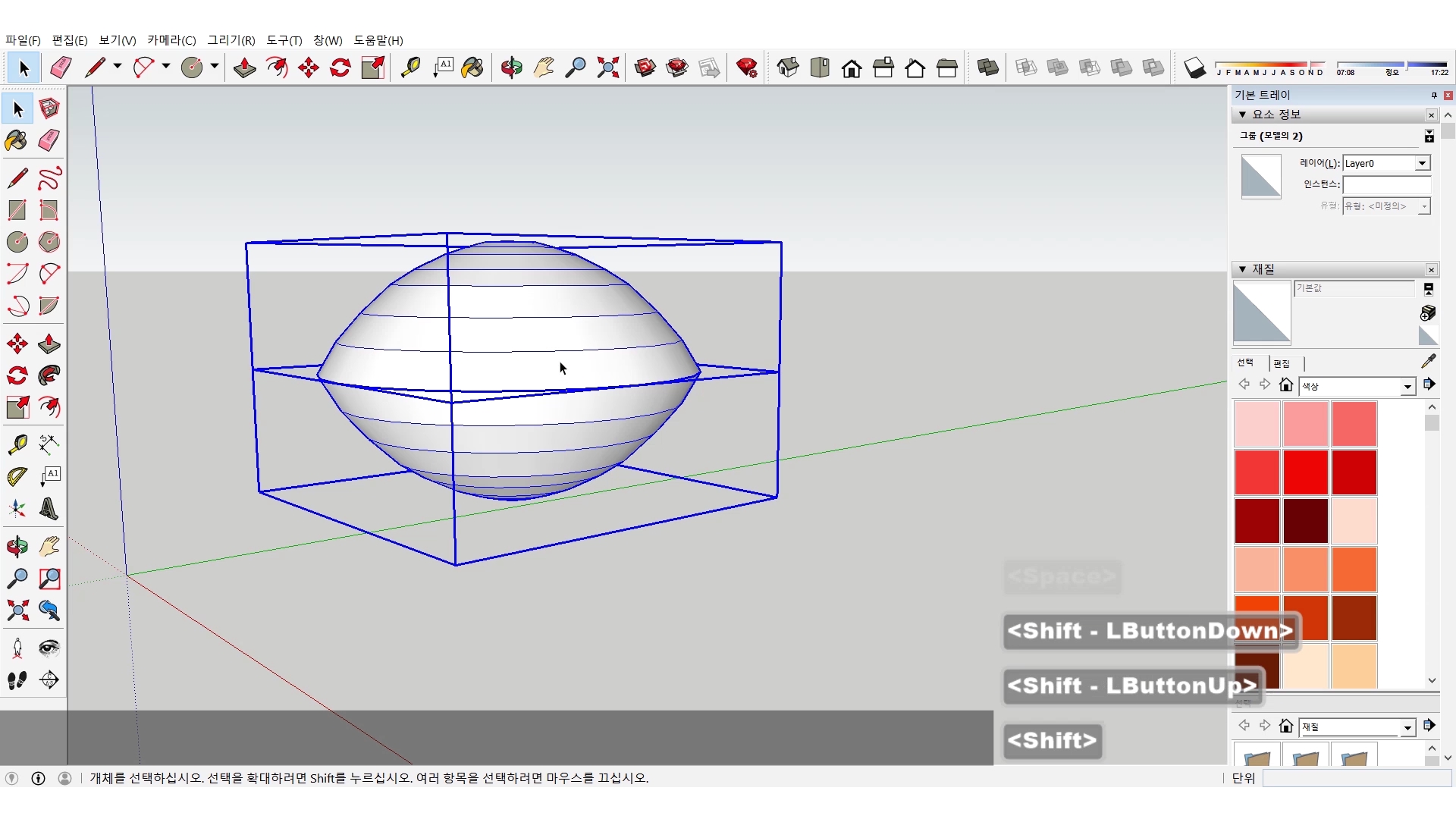Viewport: 1456px width, 819px height.
Task: Choose the pure red color swatch
Action: click(x=1305, y=472)
